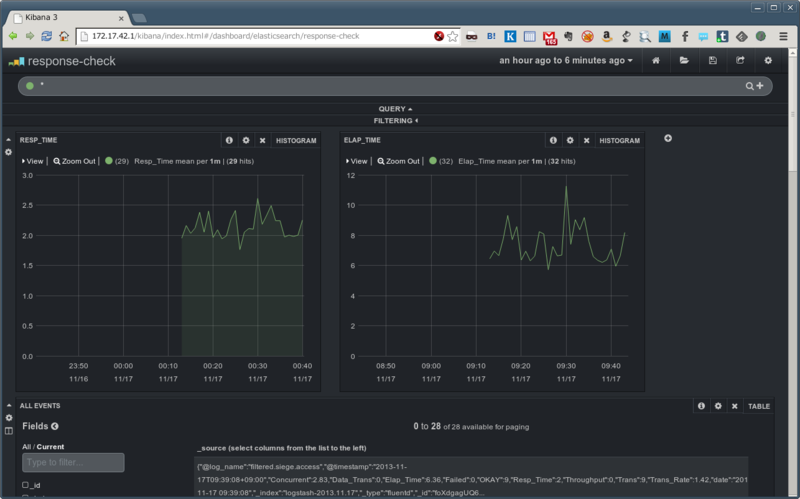This screenshot has width=800, height=499.
Task: Expand the FILTERING section
Action: (x=396, y=121)
